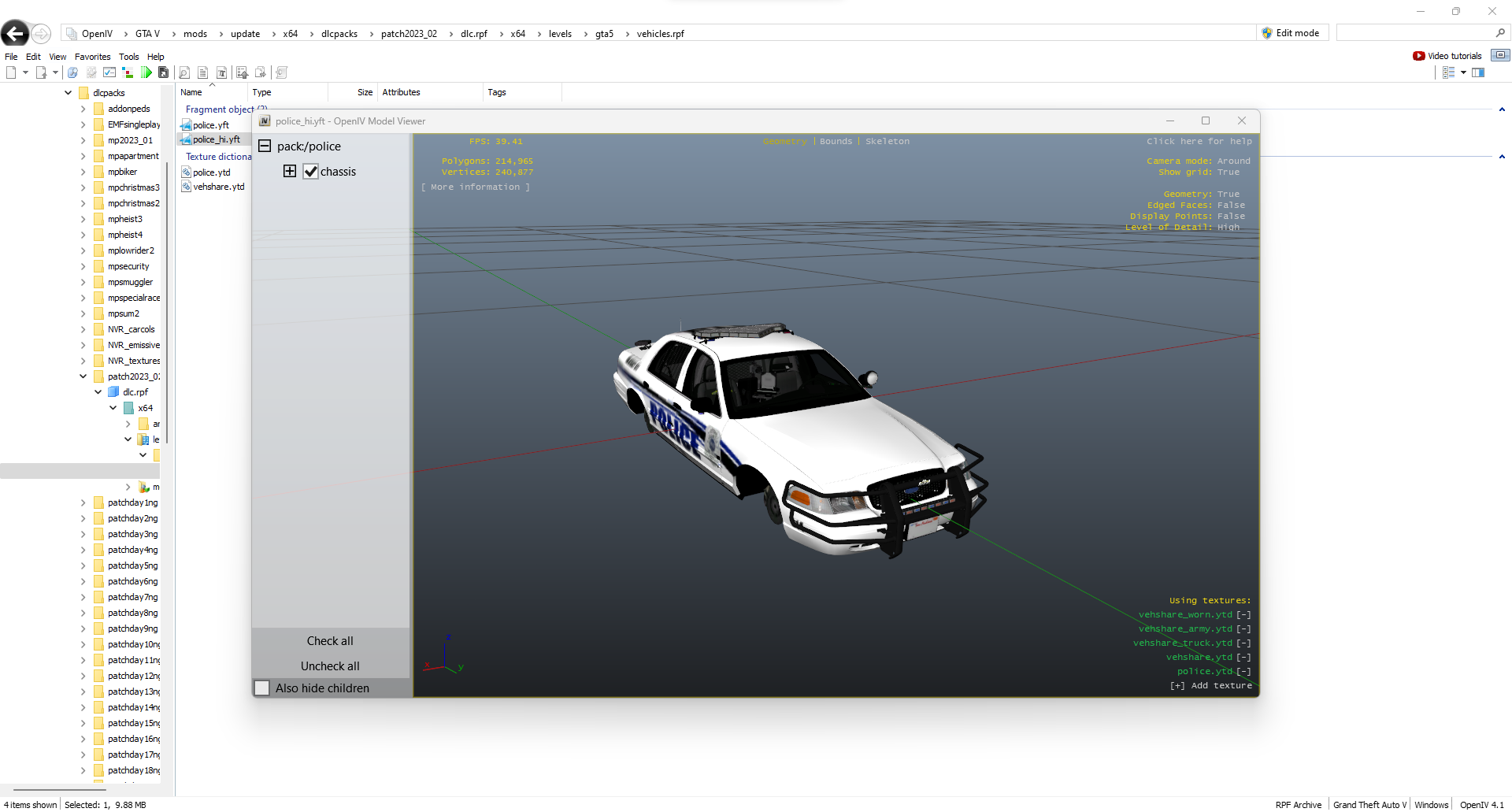The image size is (1512, 812).
Task: Click the new file toolbar icon
Action: click(x=11, y=72)
